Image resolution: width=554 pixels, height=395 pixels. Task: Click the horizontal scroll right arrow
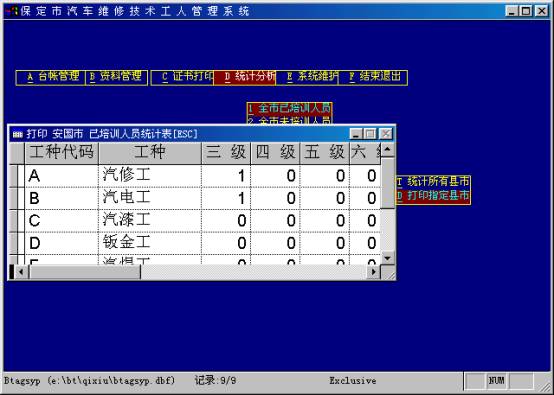coord(374,272)
